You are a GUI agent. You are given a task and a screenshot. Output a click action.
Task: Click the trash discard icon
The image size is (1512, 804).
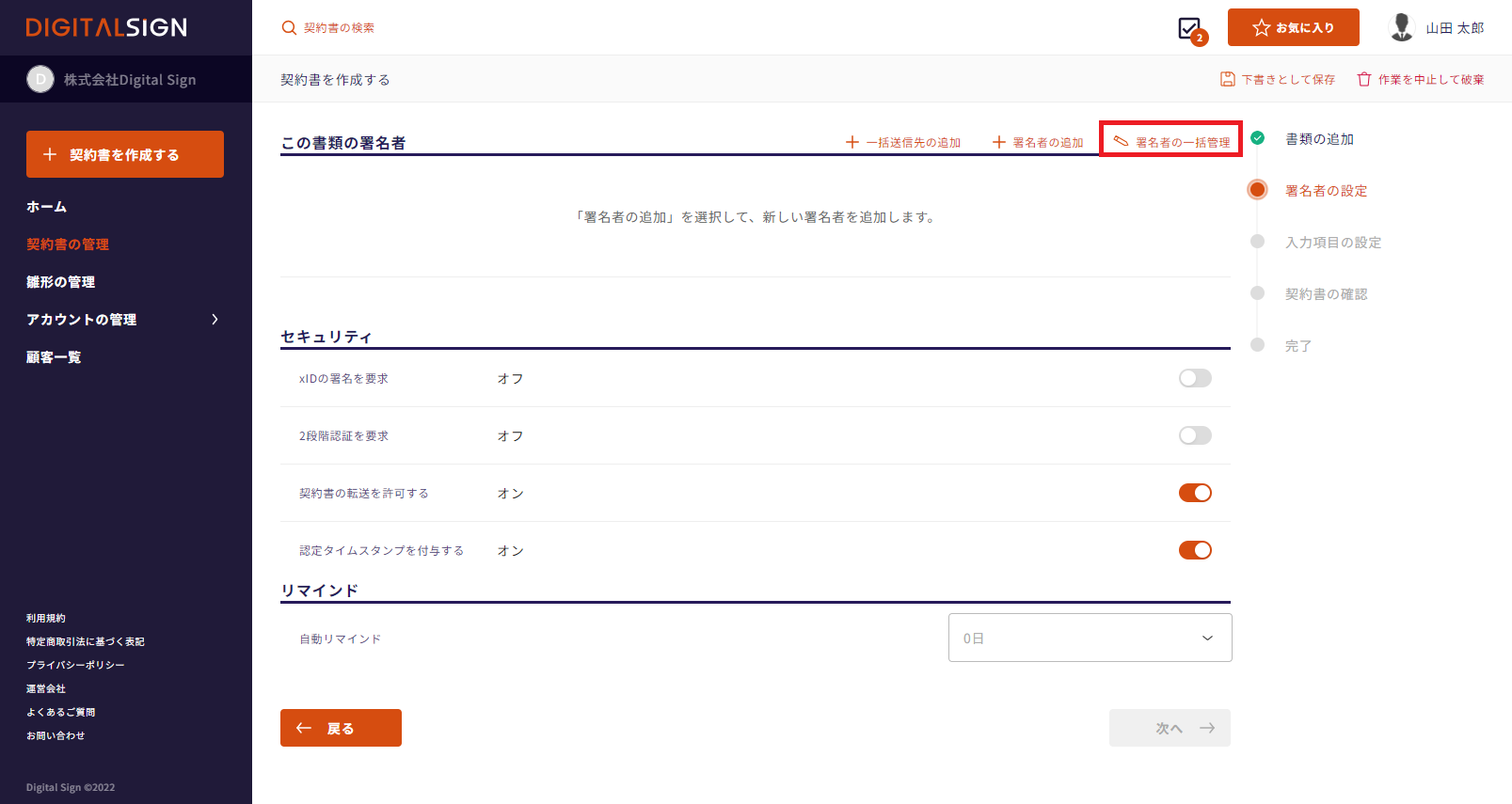click(1363, 79)
